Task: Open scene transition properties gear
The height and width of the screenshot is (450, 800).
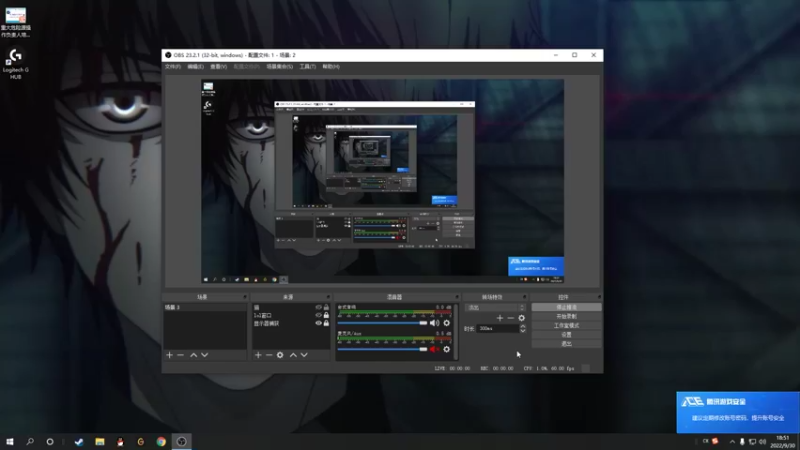Action: tap(521, 318)
